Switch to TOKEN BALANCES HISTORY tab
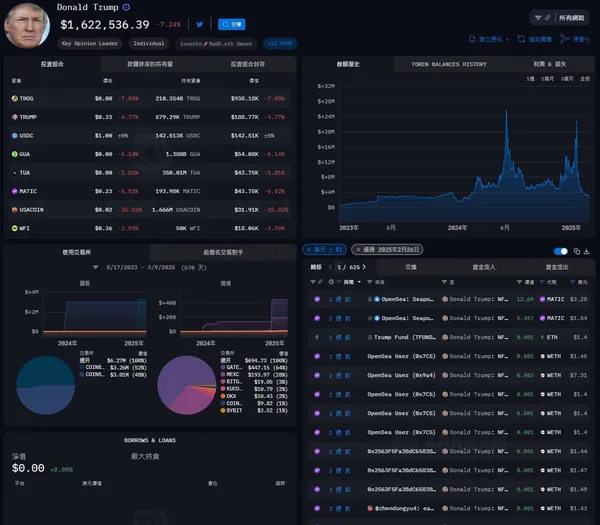The image size is (600, 525). (x=448, y=64)
